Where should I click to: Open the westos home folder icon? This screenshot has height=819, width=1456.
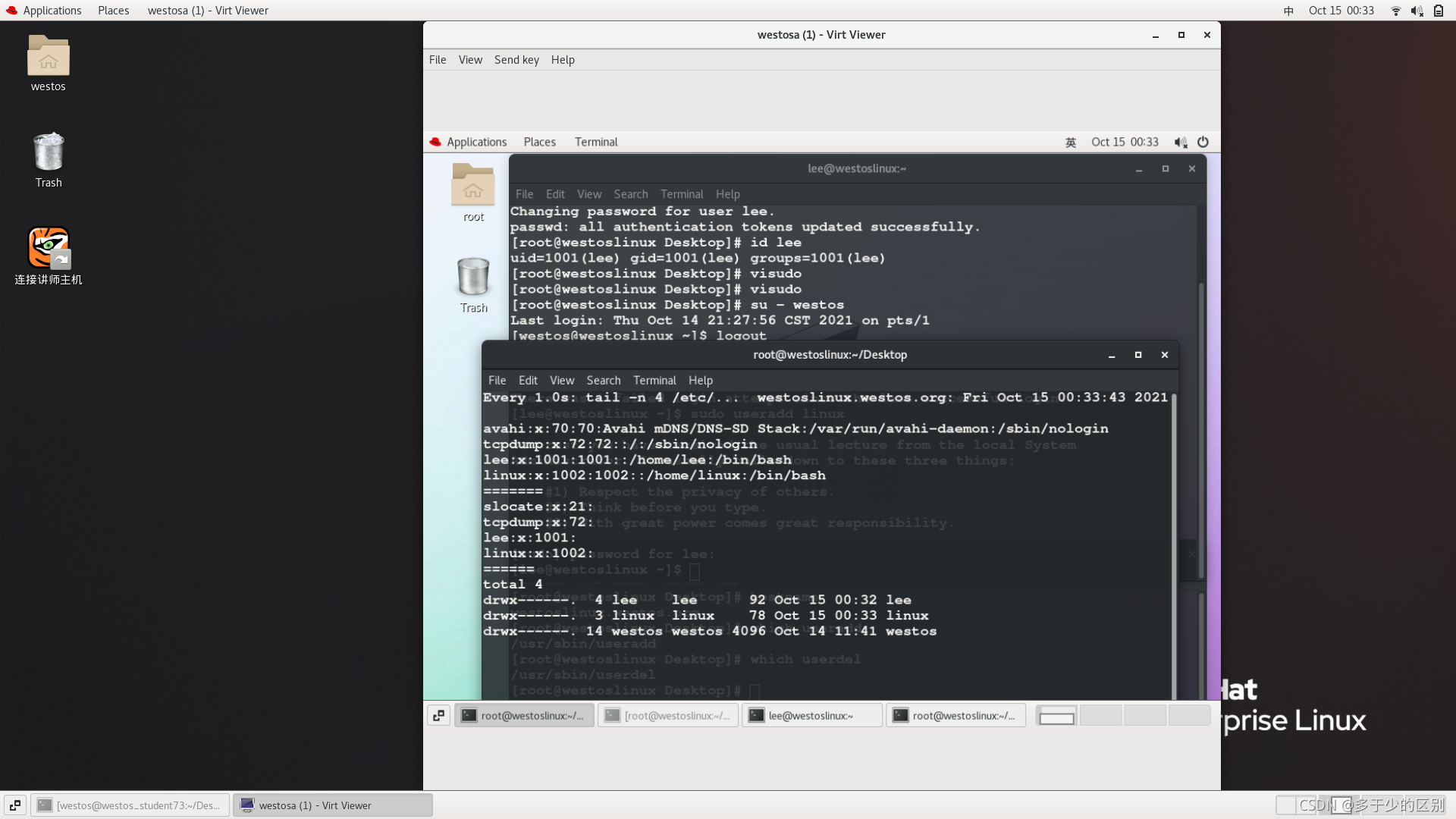click(48, 56)
